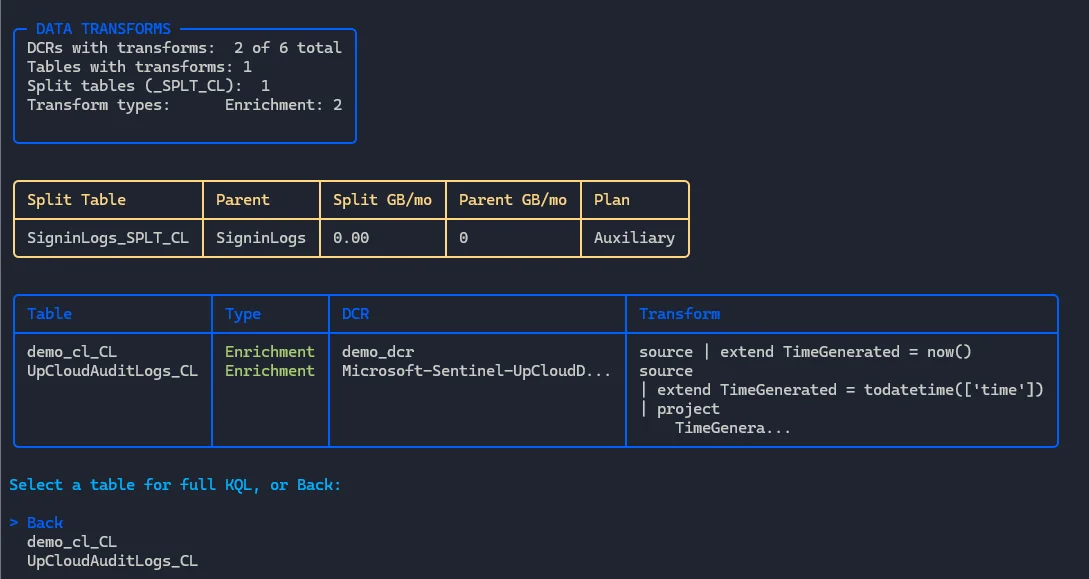Click the 'Transform' column header
Viewport: 1089px width, 579px height.
(x=679, y=314)
